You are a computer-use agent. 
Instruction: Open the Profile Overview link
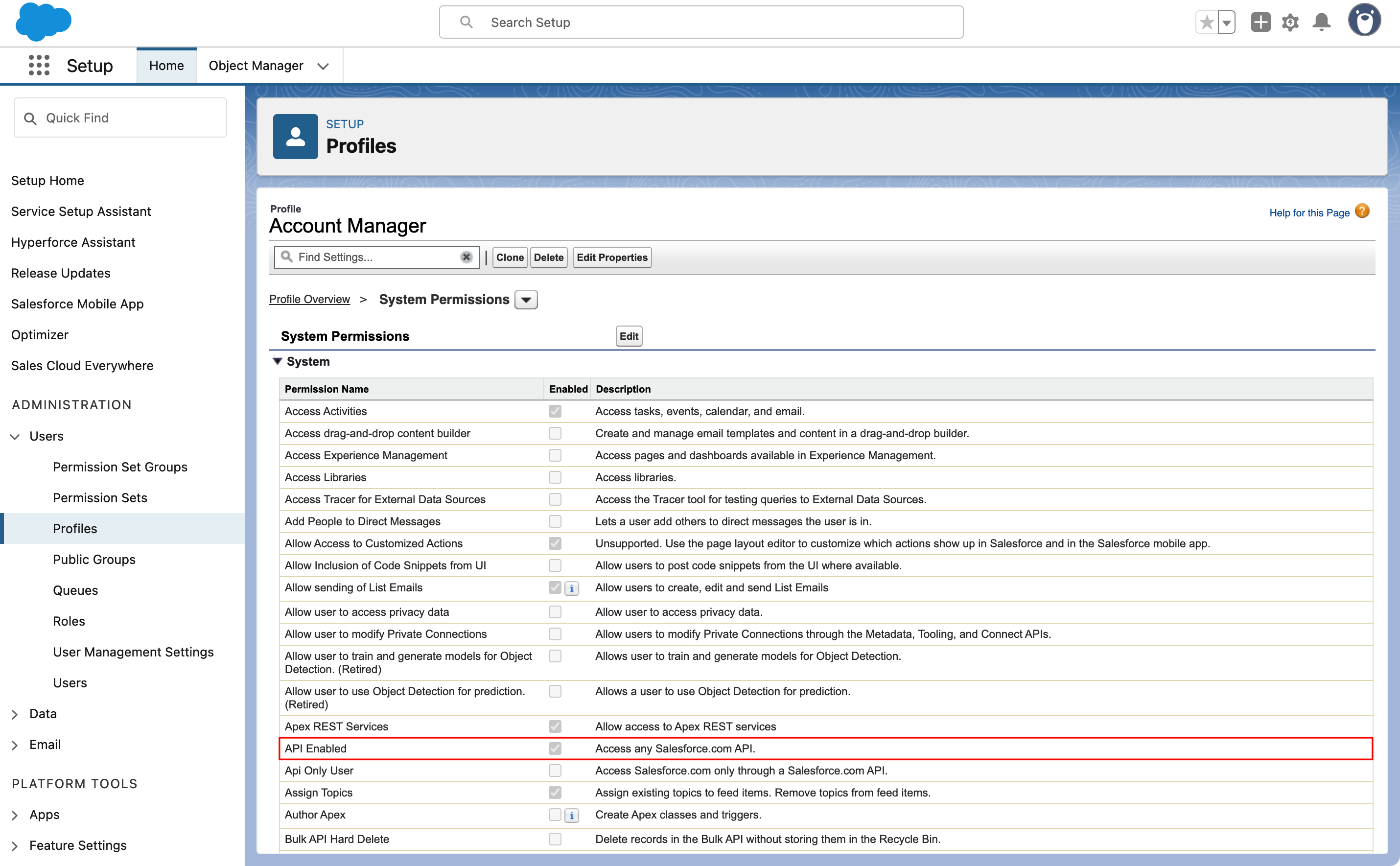[309, 299]
